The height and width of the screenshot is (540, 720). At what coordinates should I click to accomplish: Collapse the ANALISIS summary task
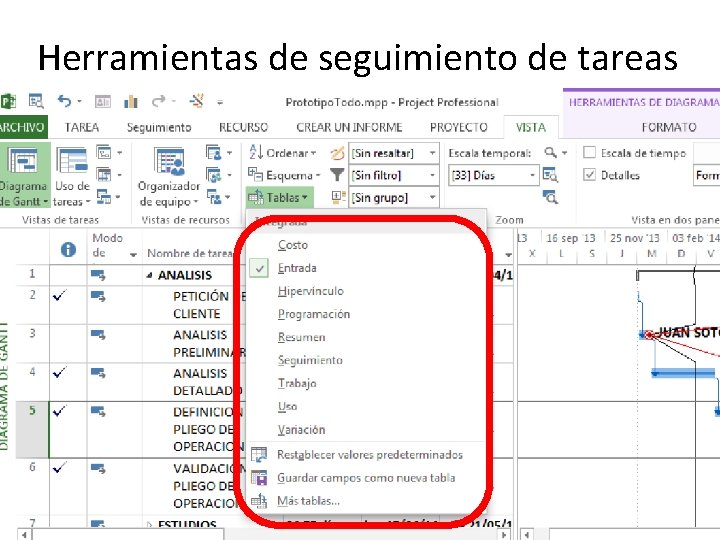coord(149,276)
